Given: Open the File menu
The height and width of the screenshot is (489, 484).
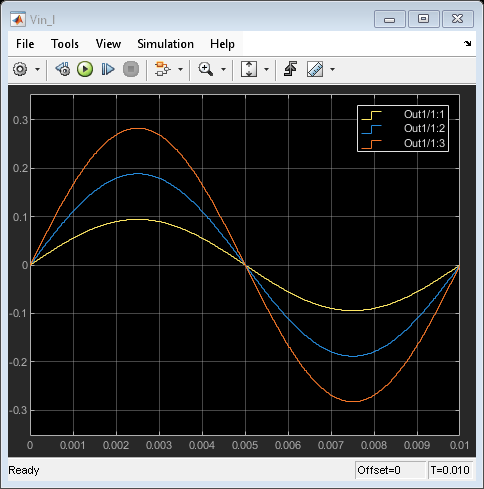Looking at the screenshot, I should pyautogui.click(x=25, y=44).
